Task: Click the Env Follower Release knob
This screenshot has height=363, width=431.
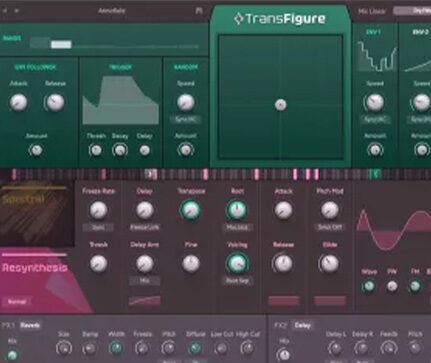Action: click(55, 102)
